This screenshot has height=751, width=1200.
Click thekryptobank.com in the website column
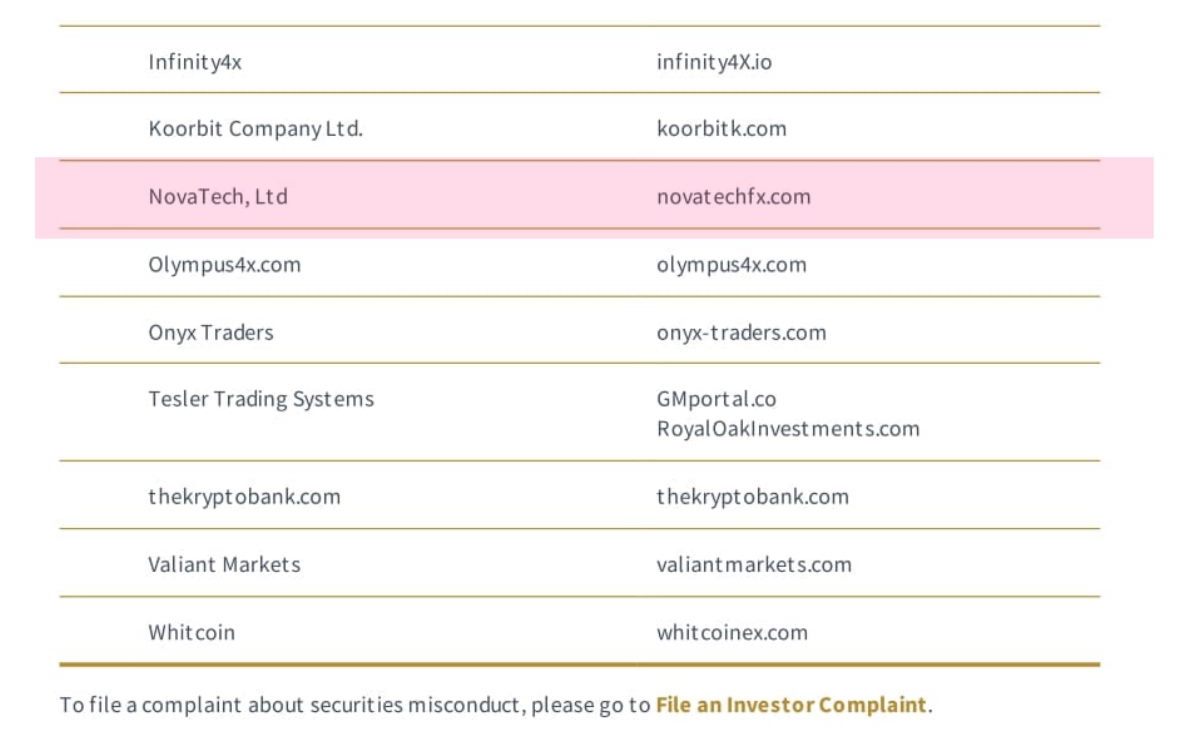752,497
